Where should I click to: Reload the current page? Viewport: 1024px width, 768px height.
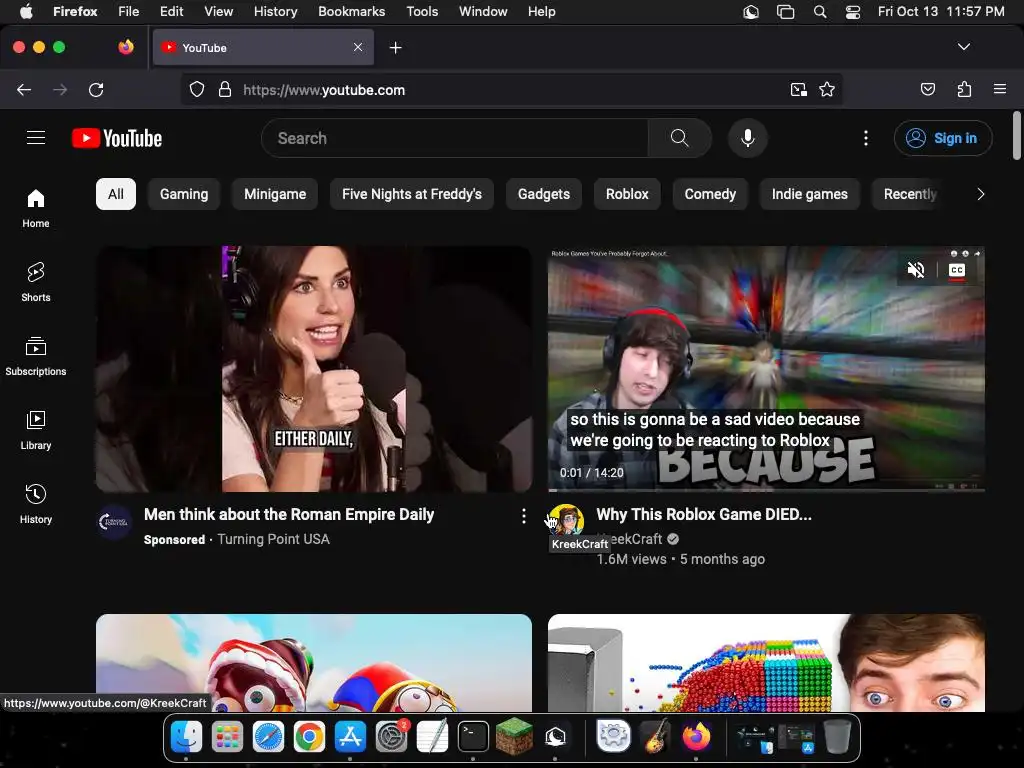pyautogui.click(x=96, y=89)
